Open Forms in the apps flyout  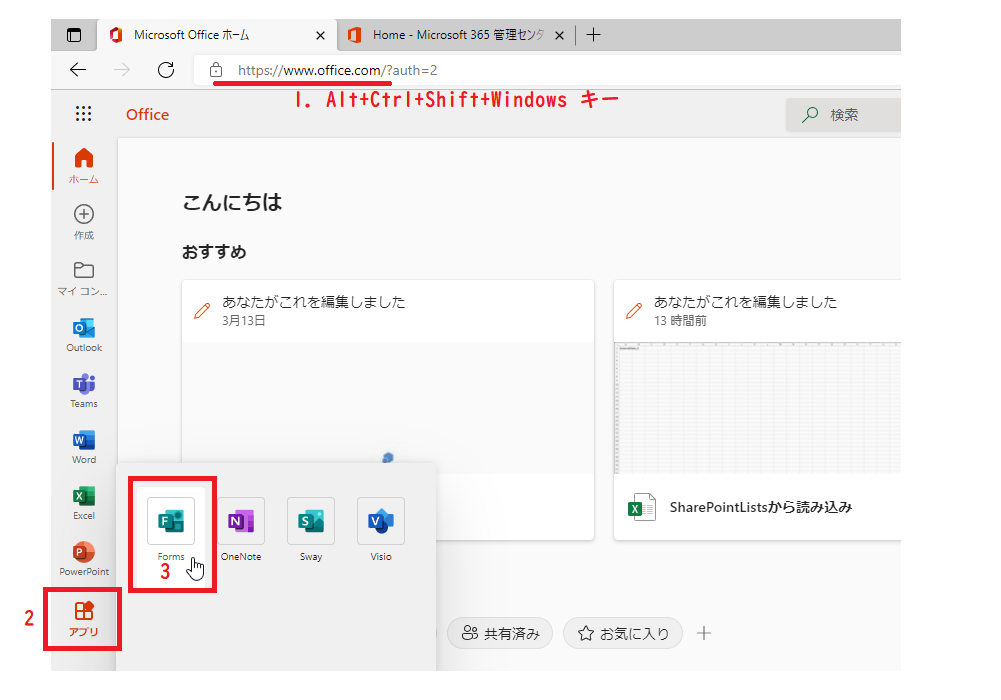(170, 529)
